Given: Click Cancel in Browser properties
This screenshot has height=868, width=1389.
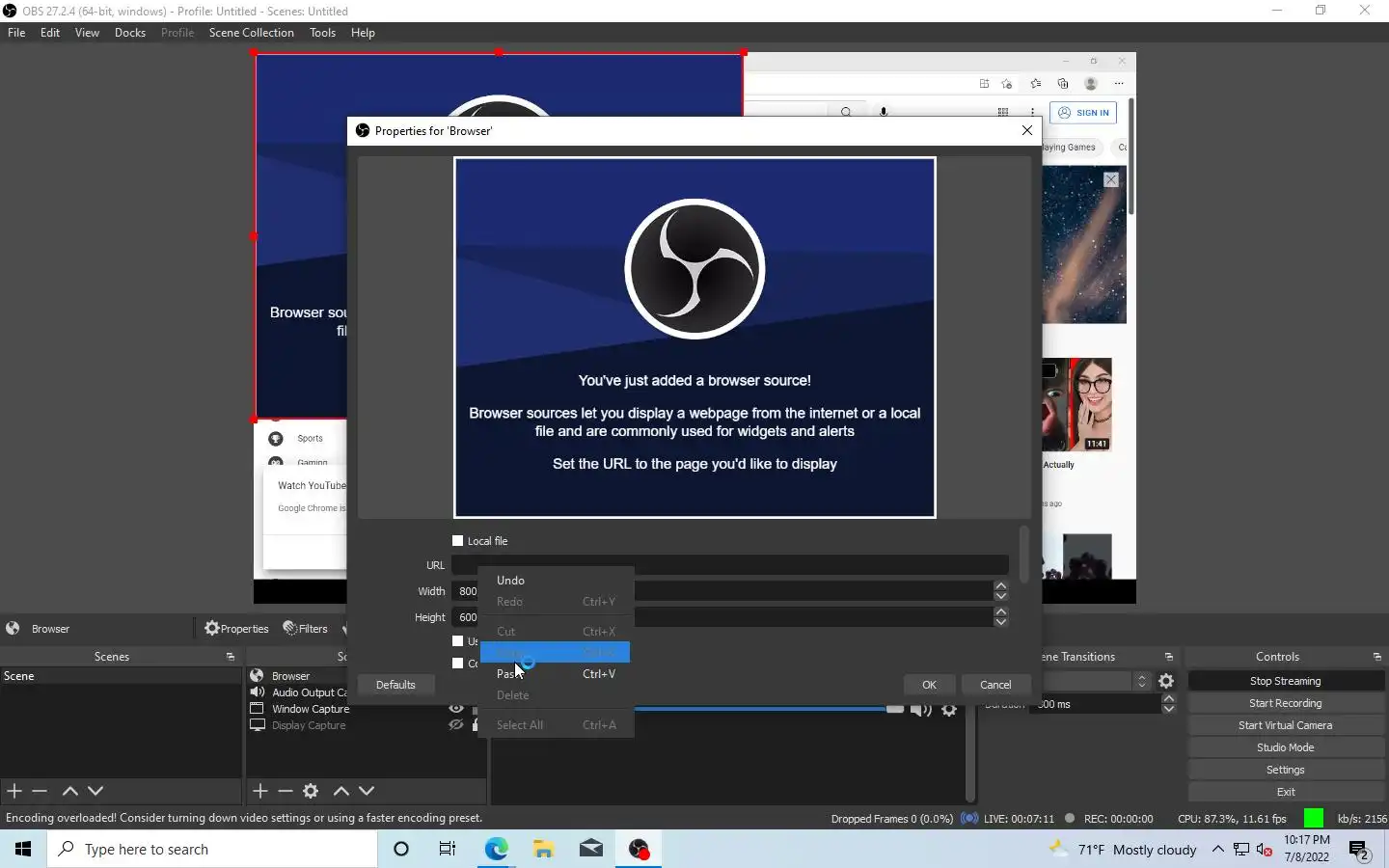Looking at the screenshot, I should [995, 685].
